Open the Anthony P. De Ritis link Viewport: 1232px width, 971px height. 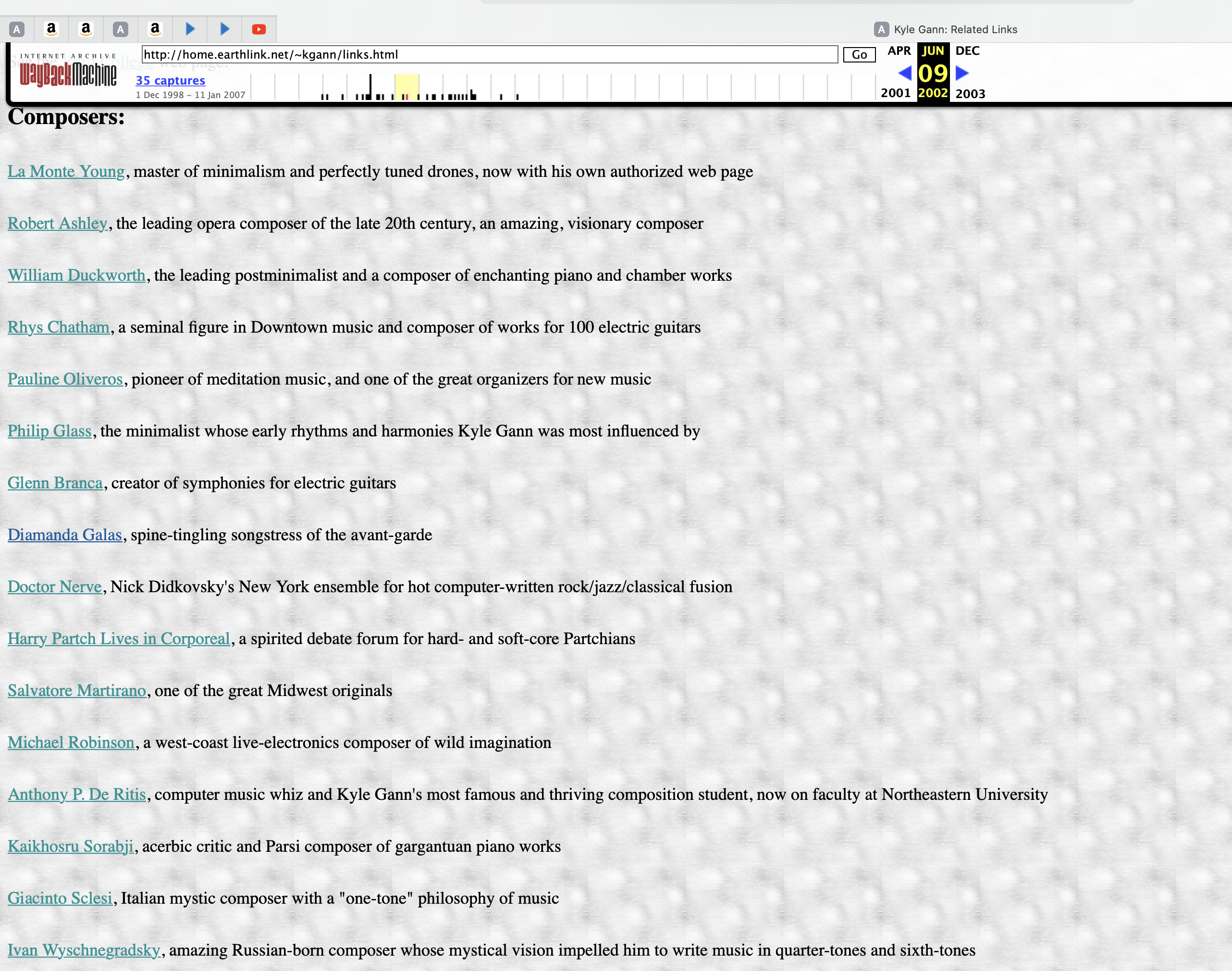pyautogui.click(x=77, y=795)
